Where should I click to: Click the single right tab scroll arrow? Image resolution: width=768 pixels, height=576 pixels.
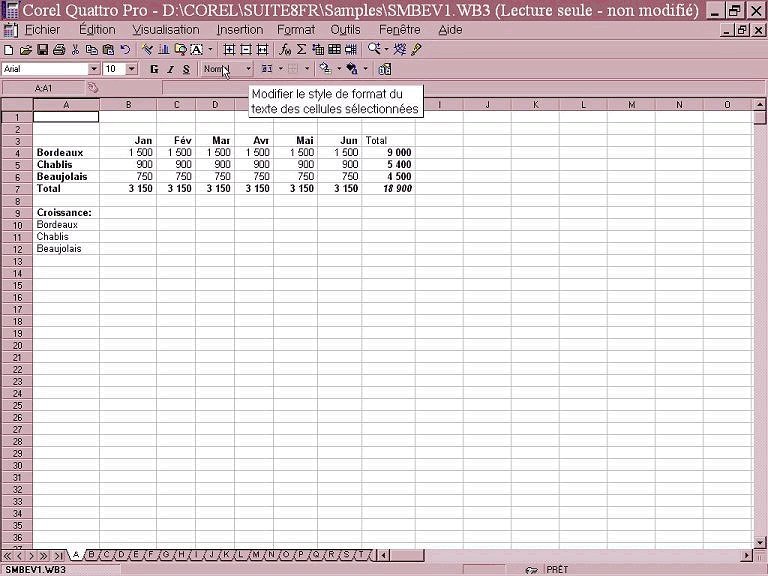point(31,556)
